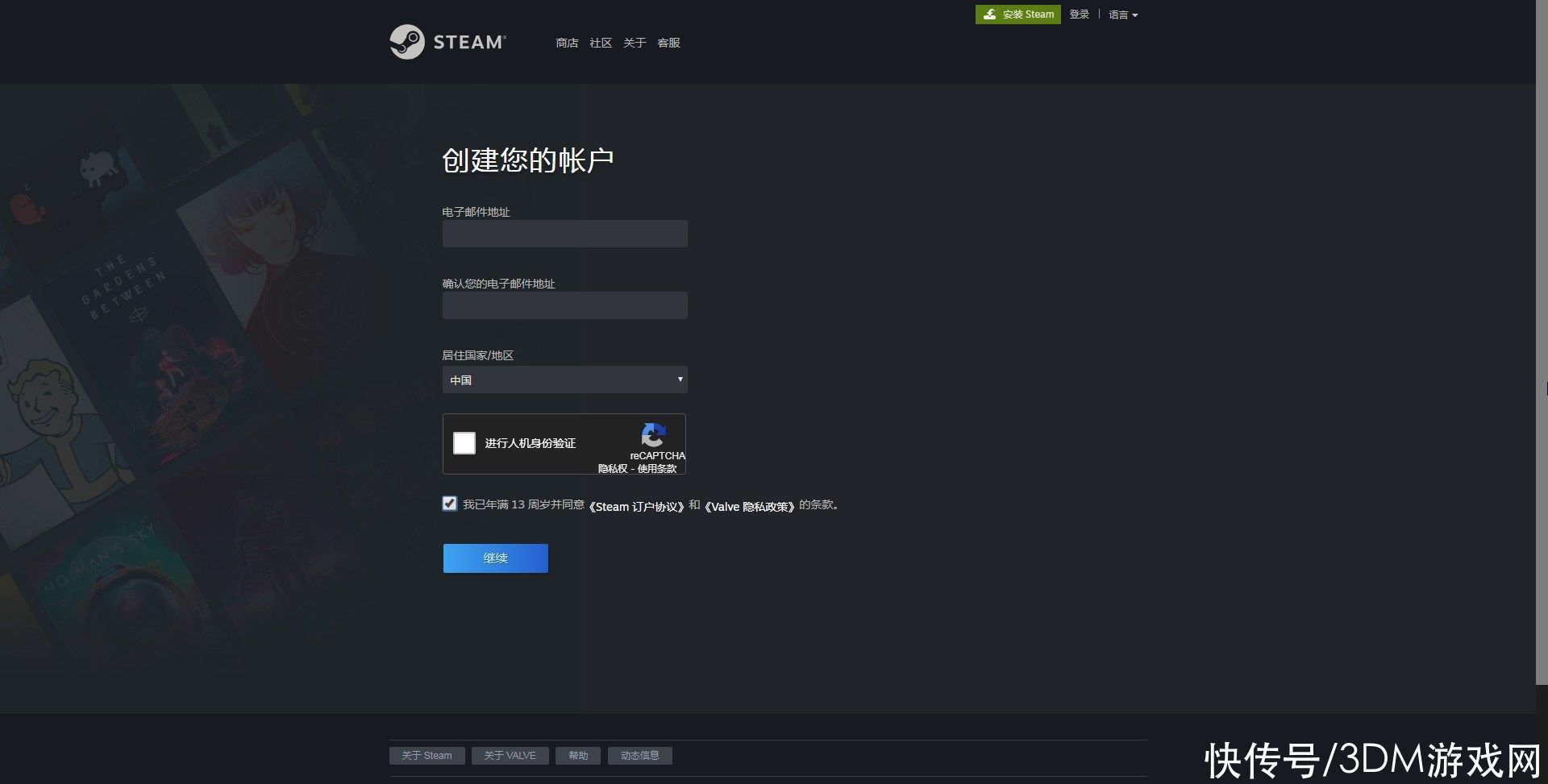Open the reCAPTCHA 隐私权 link
1548x784 pixels.
pos(612,468)
